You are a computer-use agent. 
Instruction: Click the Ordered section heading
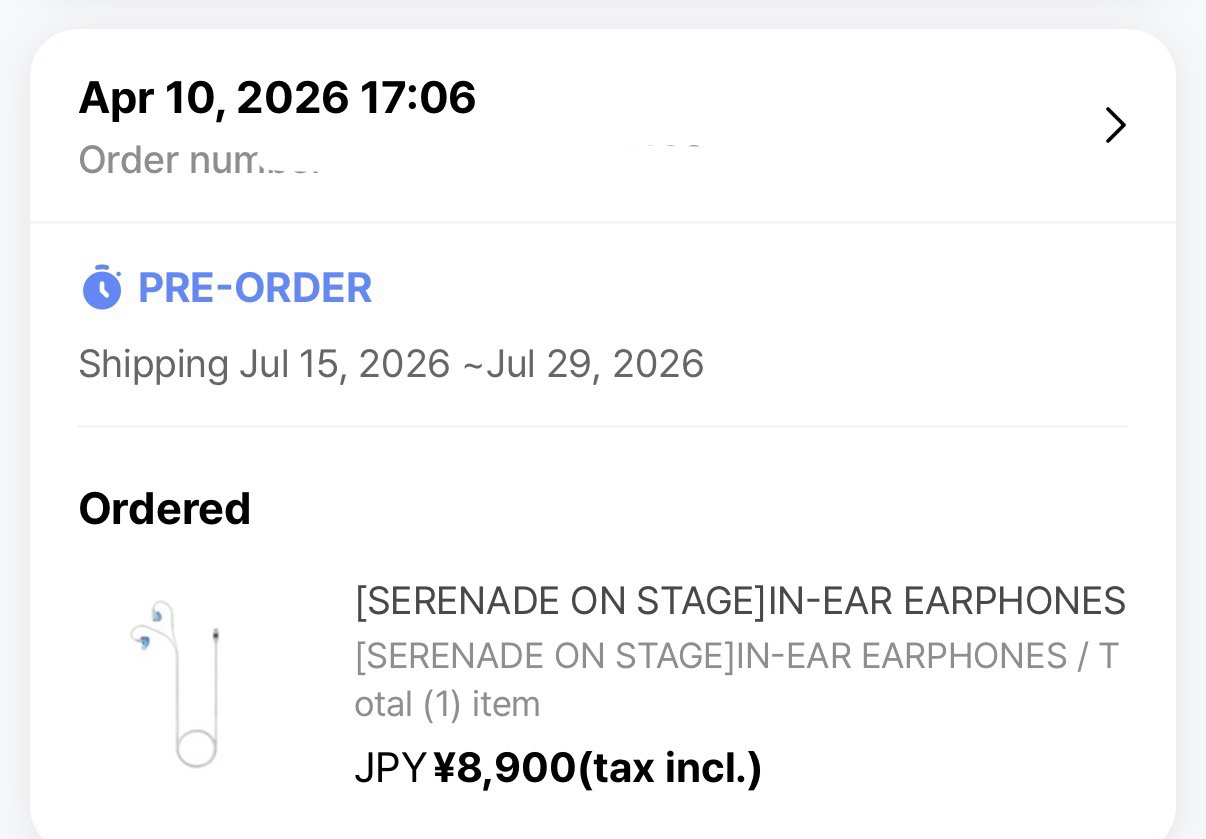click(x=165, y=508)
